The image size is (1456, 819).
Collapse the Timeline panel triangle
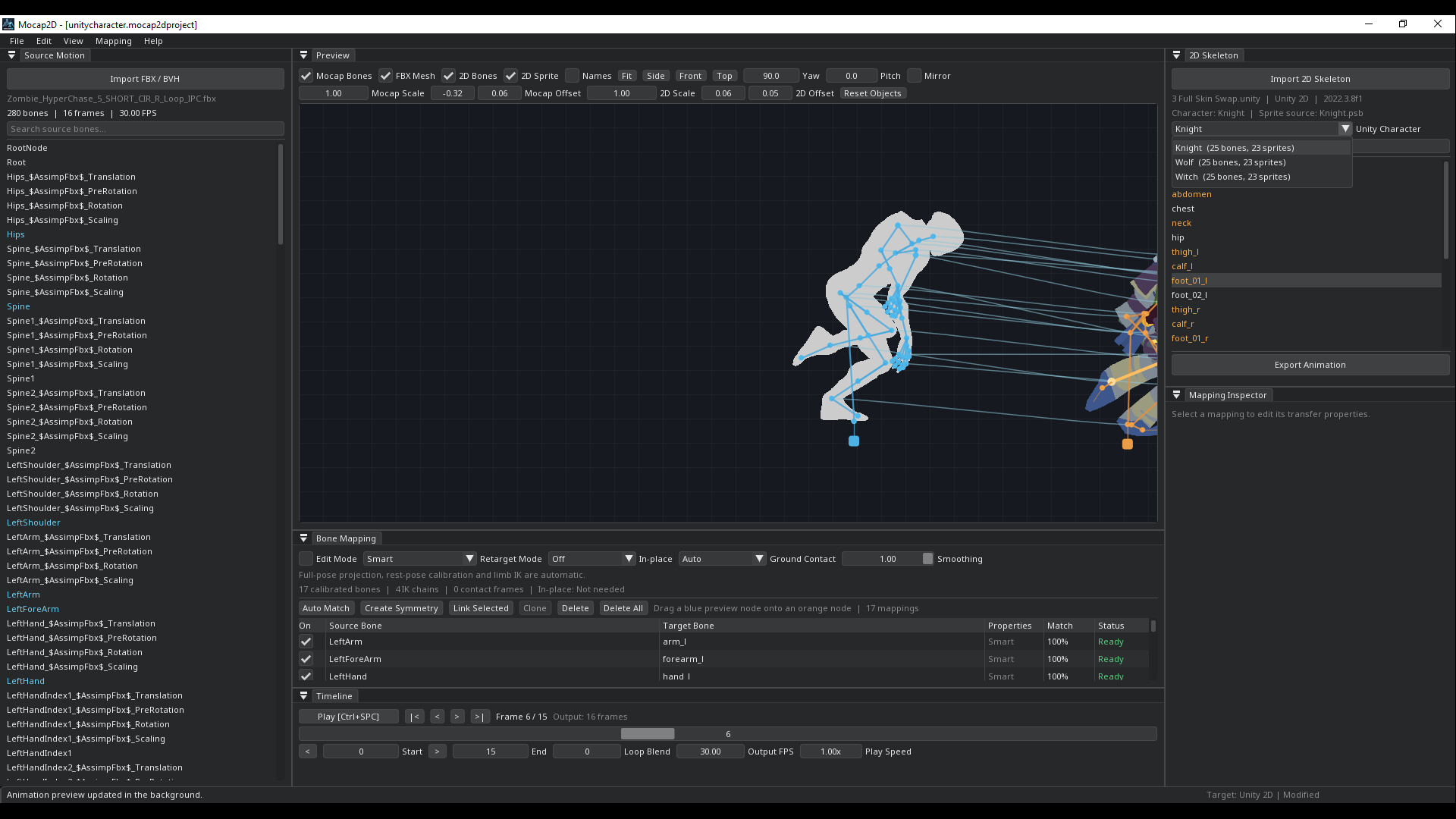[x=303, y=696]
